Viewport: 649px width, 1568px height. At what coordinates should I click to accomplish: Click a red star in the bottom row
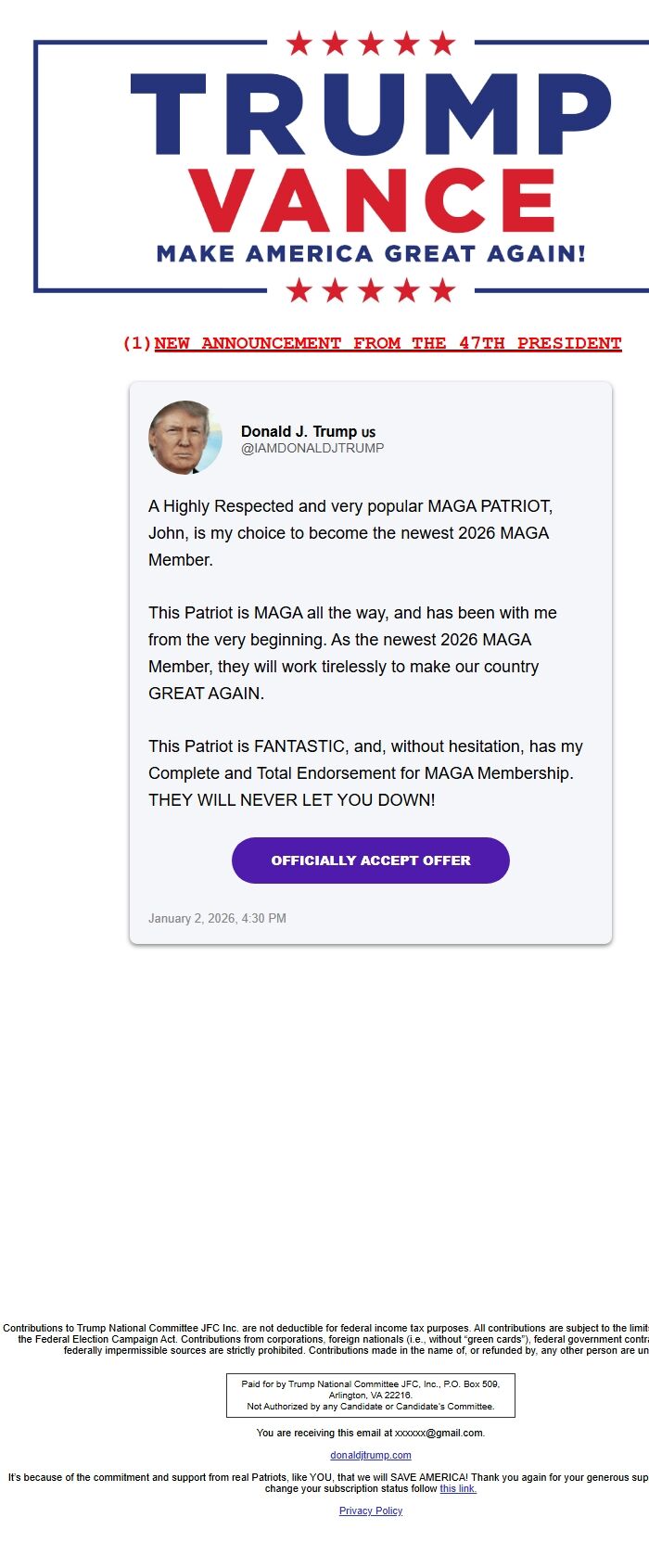pos(371,291)
